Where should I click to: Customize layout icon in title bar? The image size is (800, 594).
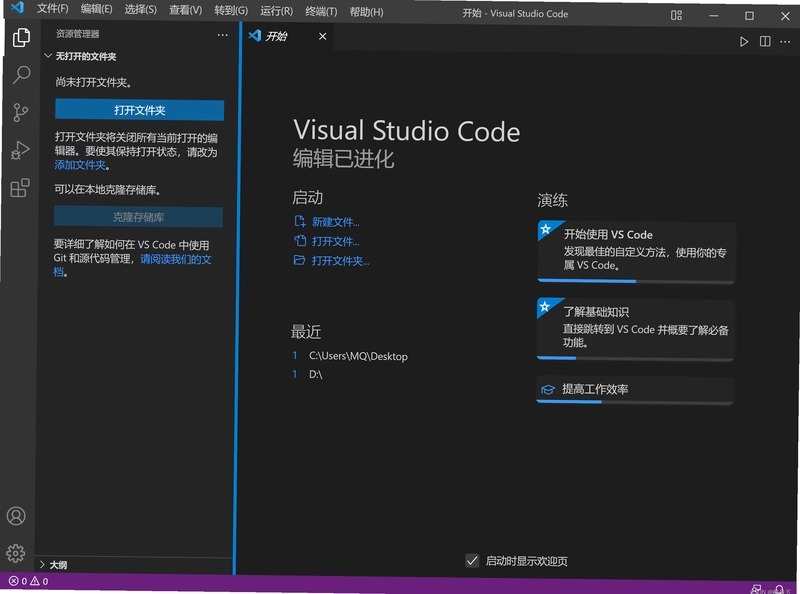pyautogui.click(x=677, y=15)
